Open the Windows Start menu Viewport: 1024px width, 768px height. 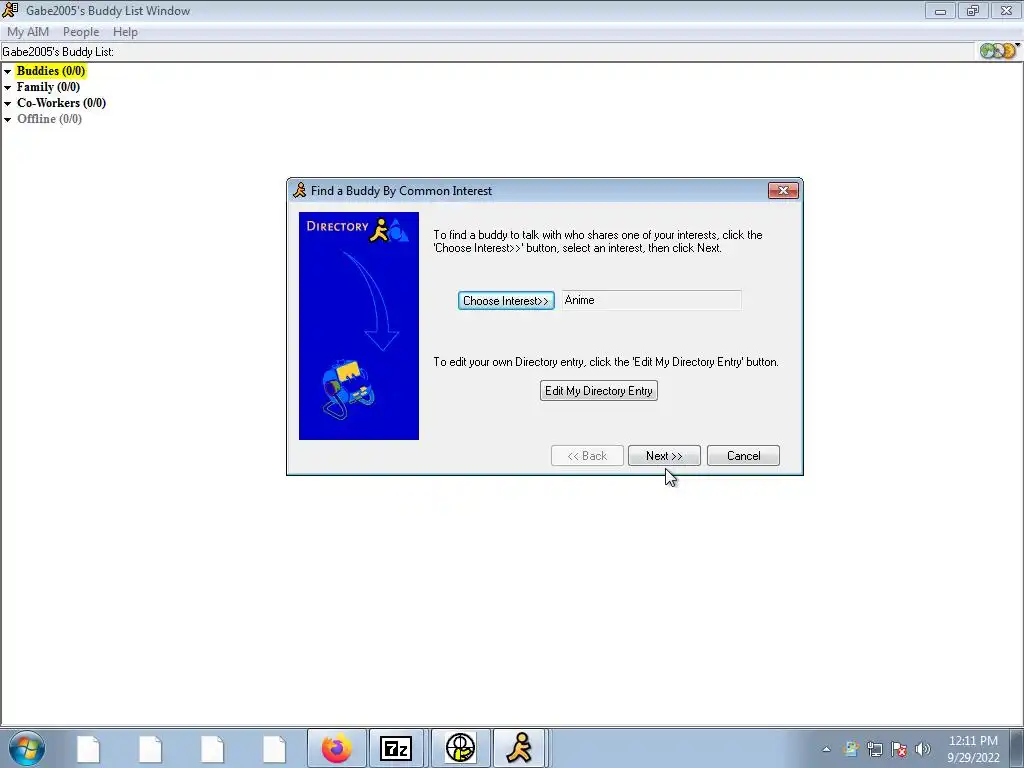click(27, 748)
